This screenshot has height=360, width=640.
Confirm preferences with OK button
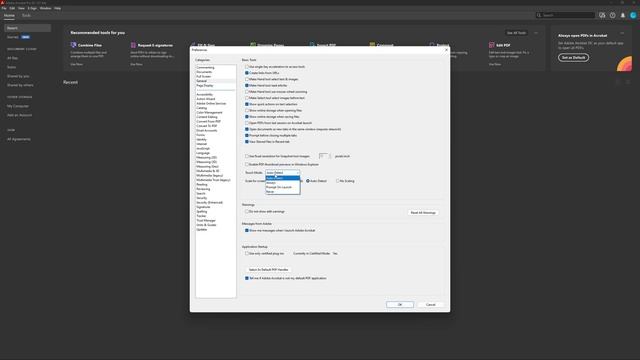[x=400, y=304]
